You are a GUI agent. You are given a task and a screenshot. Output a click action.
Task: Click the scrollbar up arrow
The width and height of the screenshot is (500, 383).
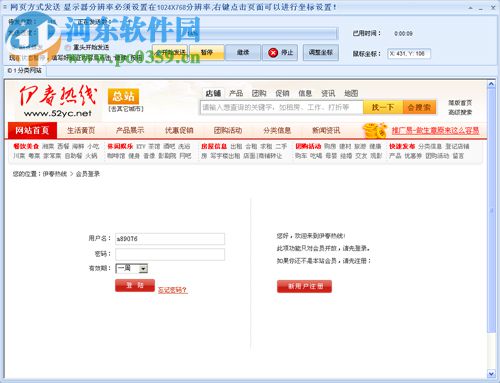tap(491, 84)
